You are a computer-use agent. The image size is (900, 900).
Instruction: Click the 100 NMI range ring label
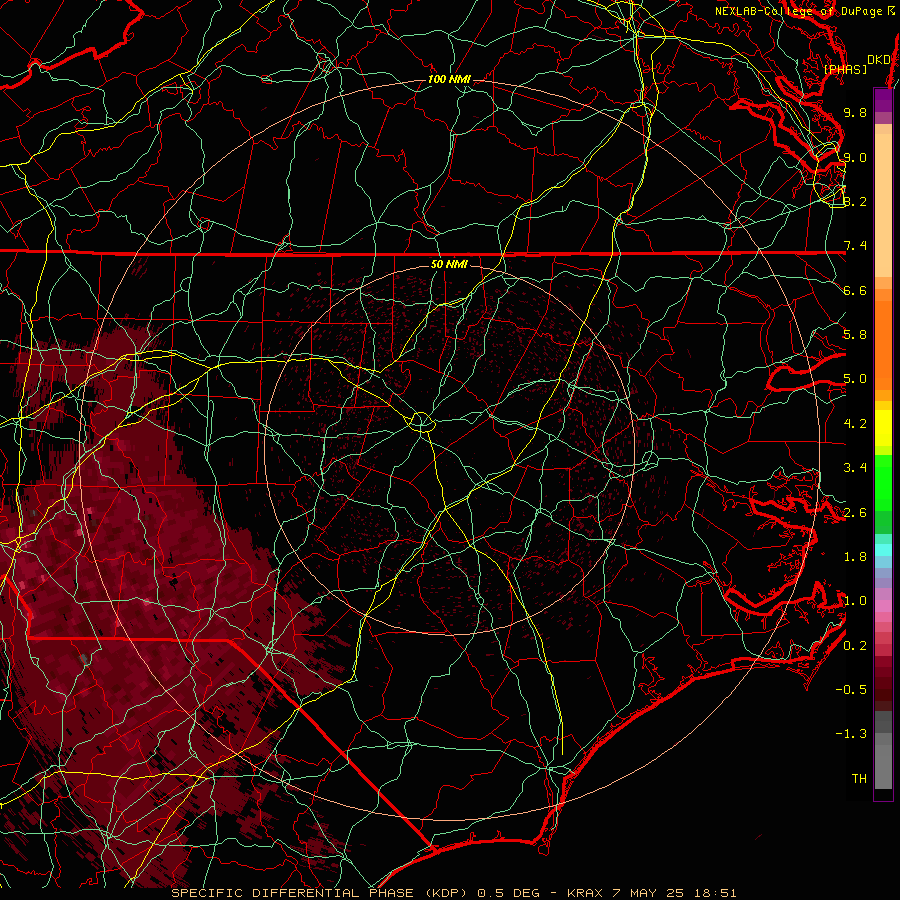tap(449, 79)
